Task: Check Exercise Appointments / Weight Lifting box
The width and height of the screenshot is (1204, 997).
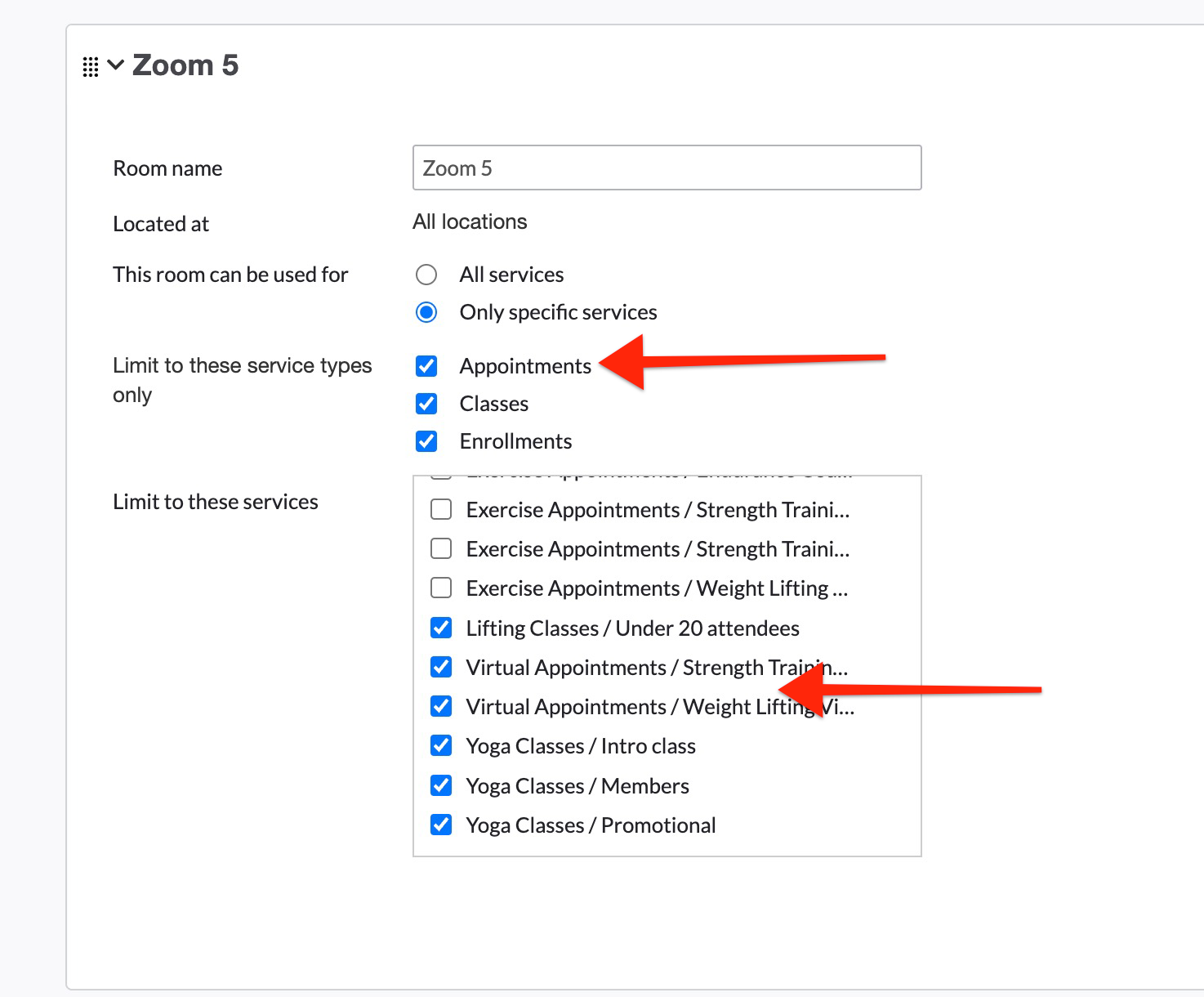Action: point(441,588)
